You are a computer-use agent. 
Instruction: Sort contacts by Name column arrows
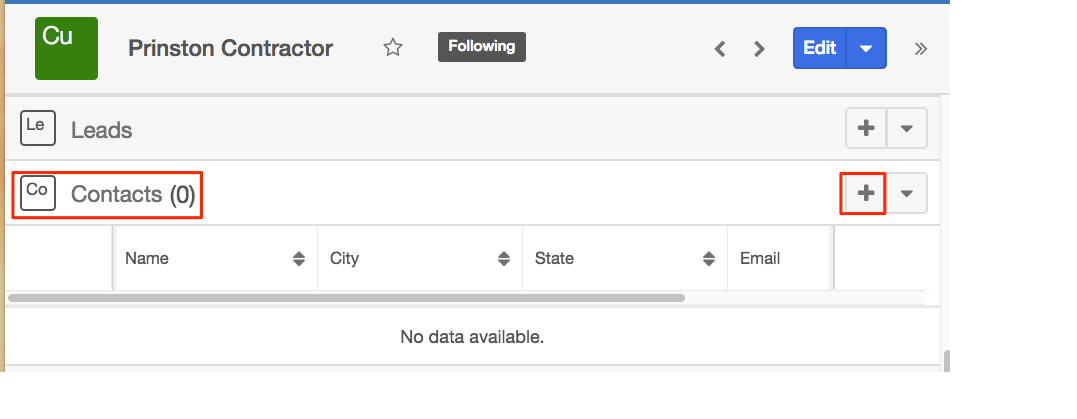pyautogui.click(x=299, y=259)
